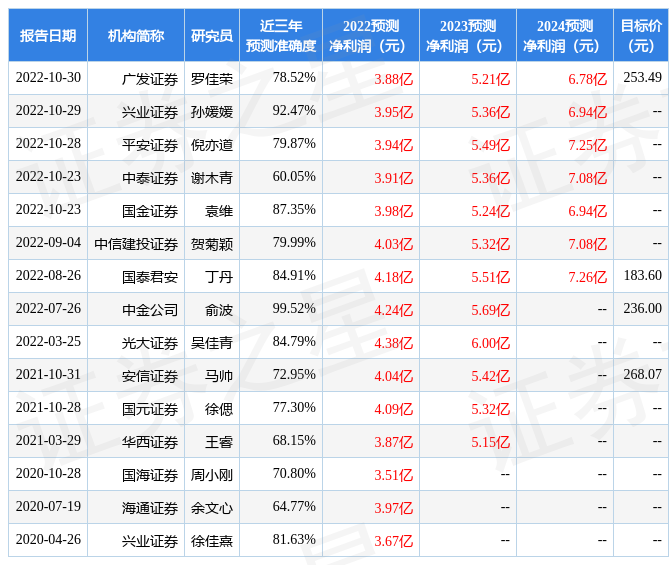Click analyst name 俞波
Viewport: 669px width, 565px height.
point(219,310)
